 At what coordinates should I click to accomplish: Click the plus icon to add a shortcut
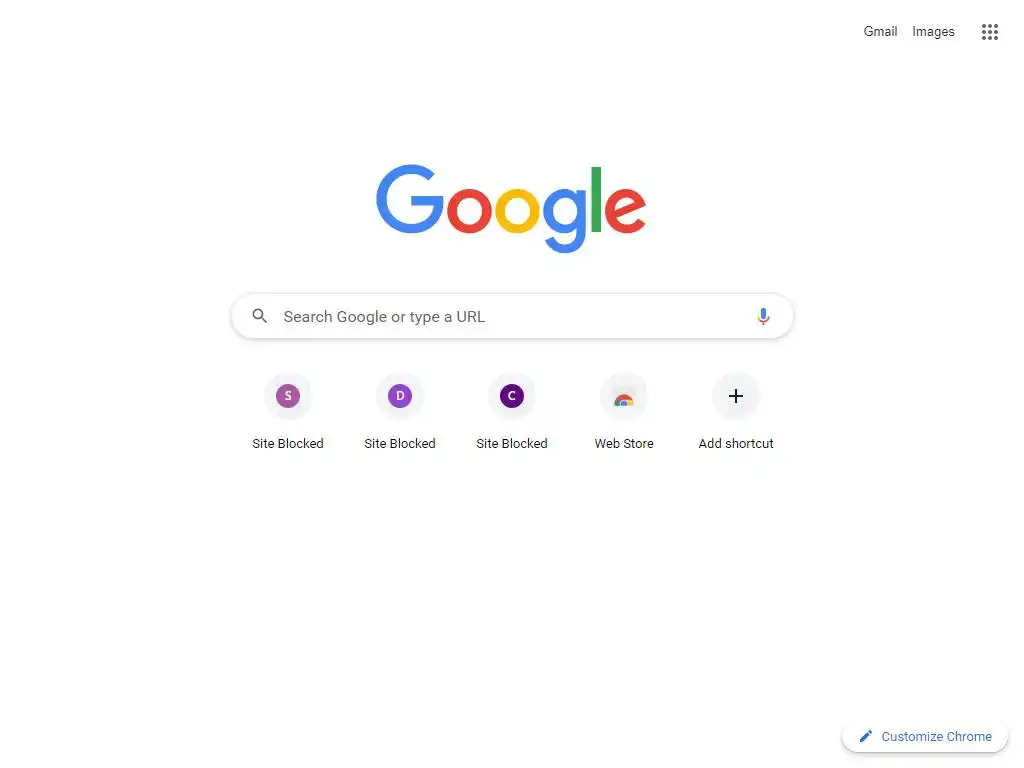coord(736,396)
